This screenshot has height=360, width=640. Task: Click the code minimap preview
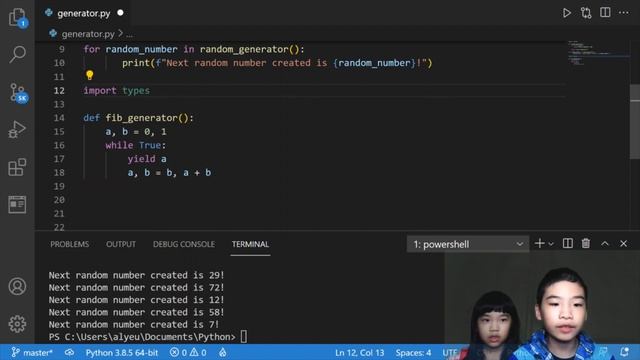tap(598, 53)
